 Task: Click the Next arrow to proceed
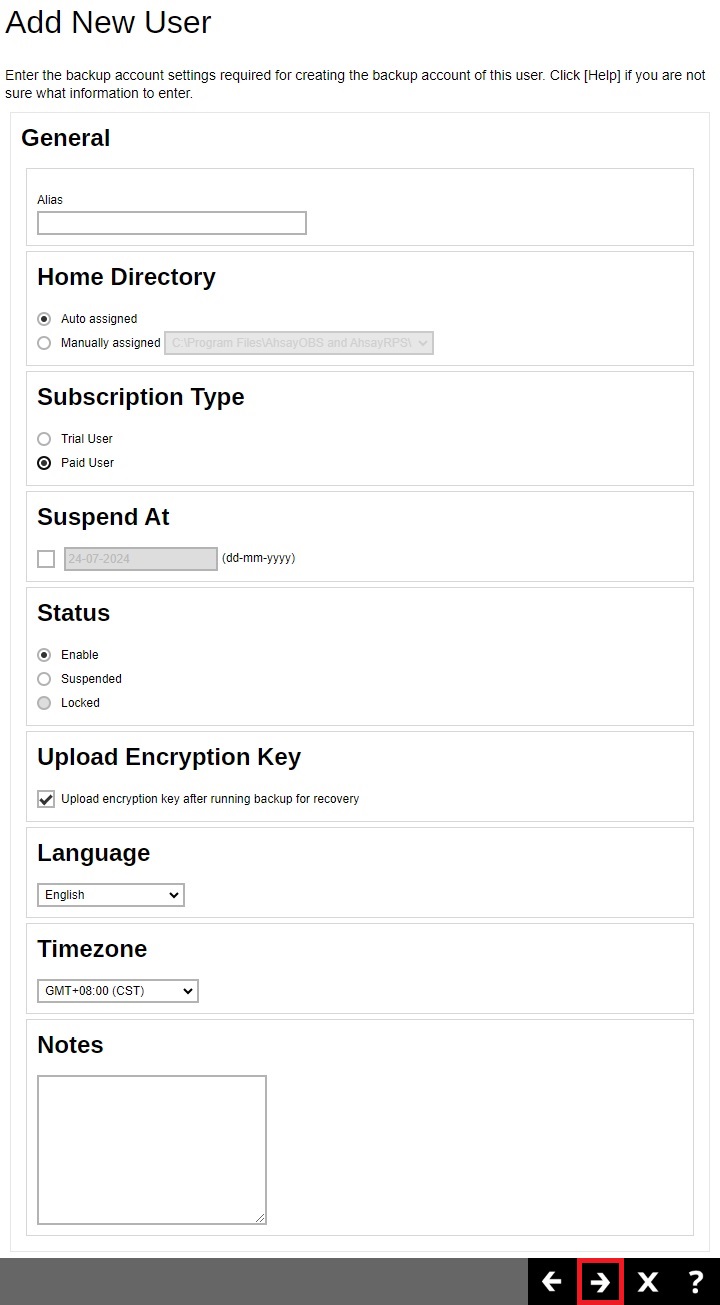pyautogui.click(x=600, y=1281)
